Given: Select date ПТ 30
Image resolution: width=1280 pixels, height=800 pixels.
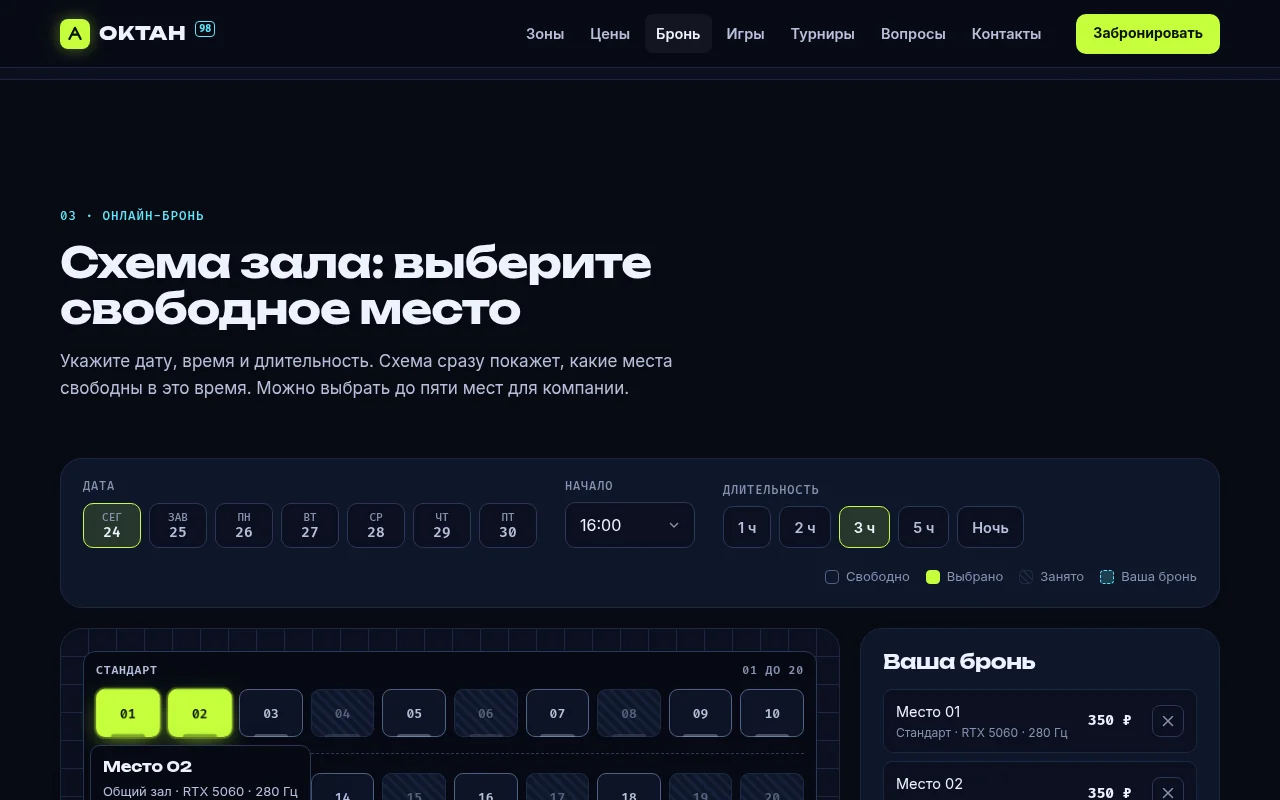Looking at the screenshot, I should [508, 526].
